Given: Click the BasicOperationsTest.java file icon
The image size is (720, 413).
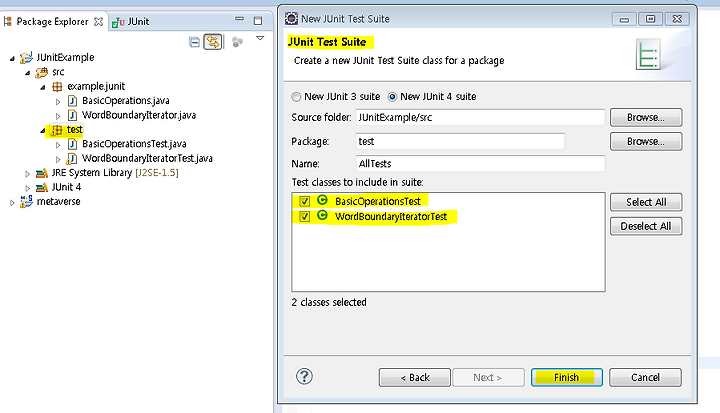Looking at the screenshot, I should [72, 144].
